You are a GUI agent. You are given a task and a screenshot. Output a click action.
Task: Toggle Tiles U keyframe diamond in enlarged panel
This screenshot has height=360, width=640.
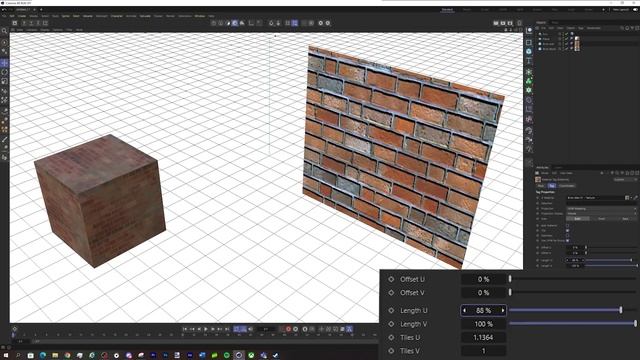point(391,338)
